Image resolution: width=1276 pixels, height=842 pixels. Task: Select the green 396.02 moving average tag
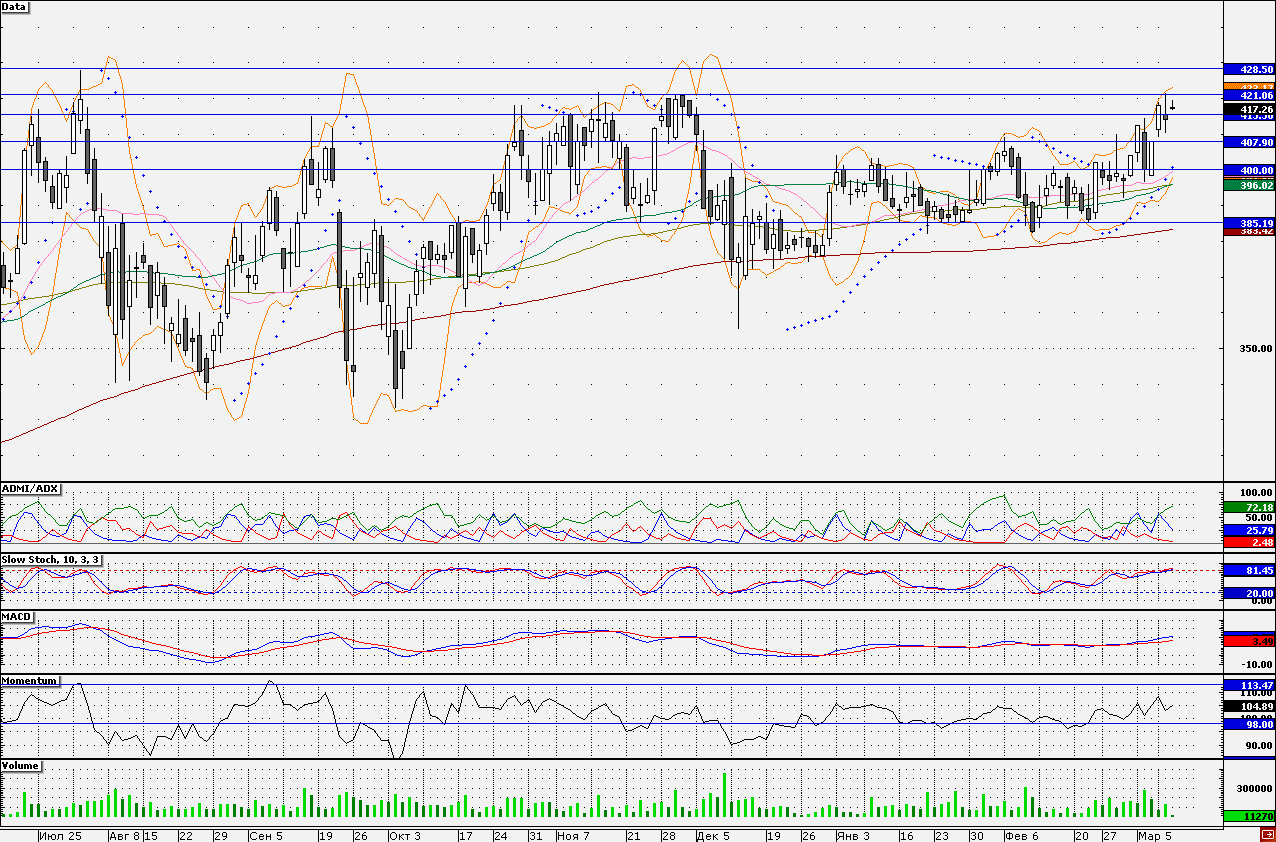tap(1250, 185)
